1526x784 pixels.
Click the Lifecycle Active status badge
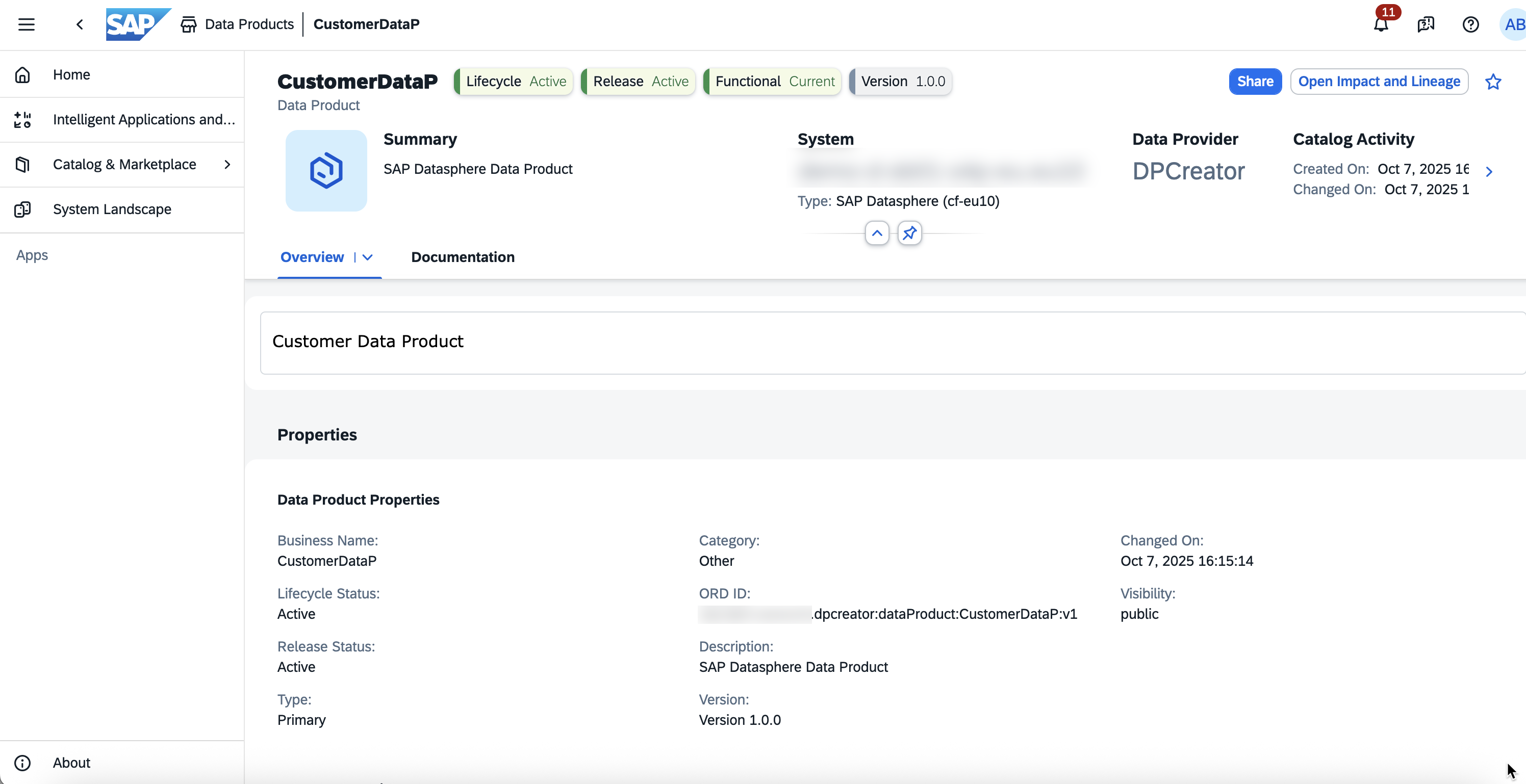(513, 82)
